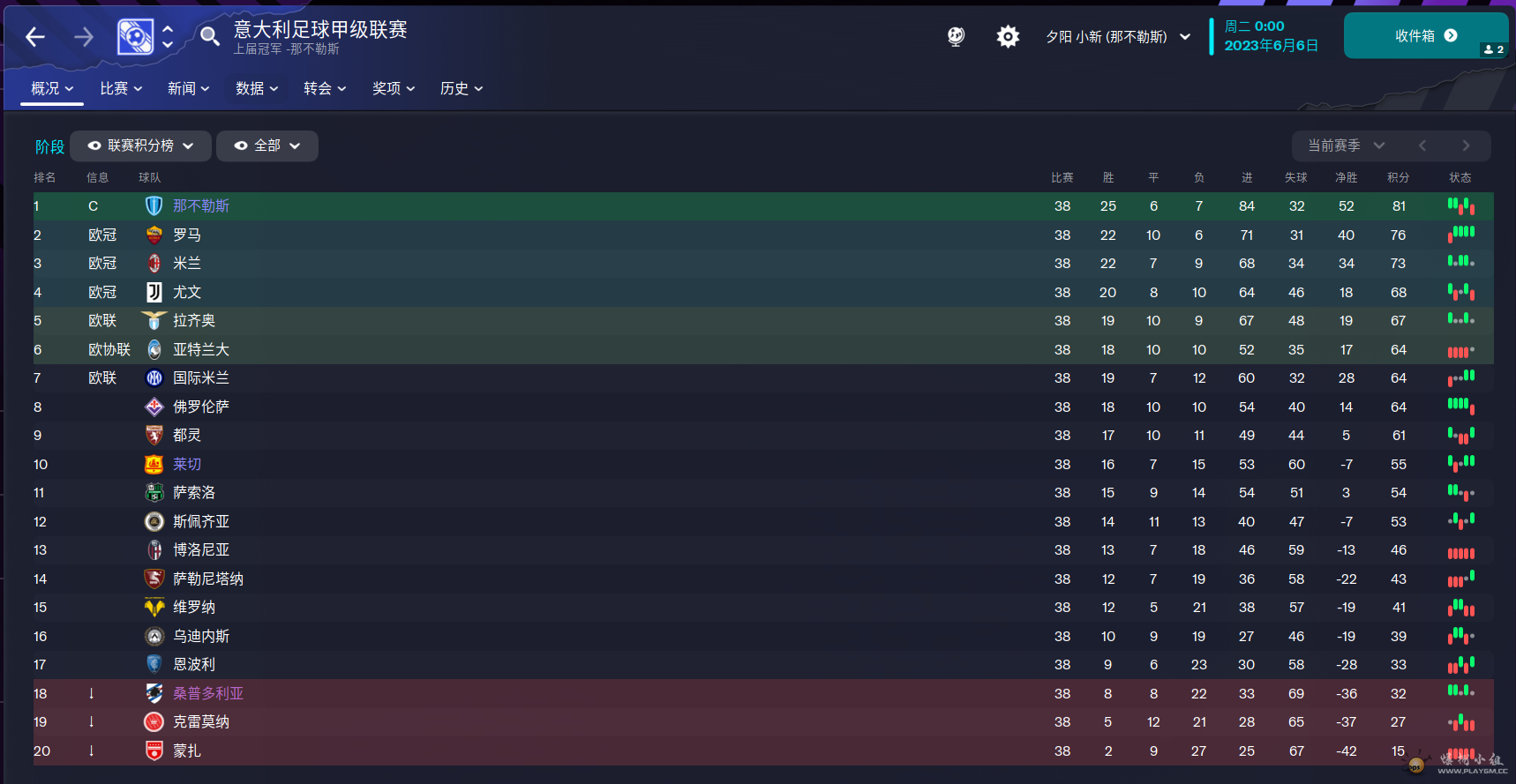Click the Inter Milan club crest
This screenshot has width=1516, height=784.
click(154, 377)
